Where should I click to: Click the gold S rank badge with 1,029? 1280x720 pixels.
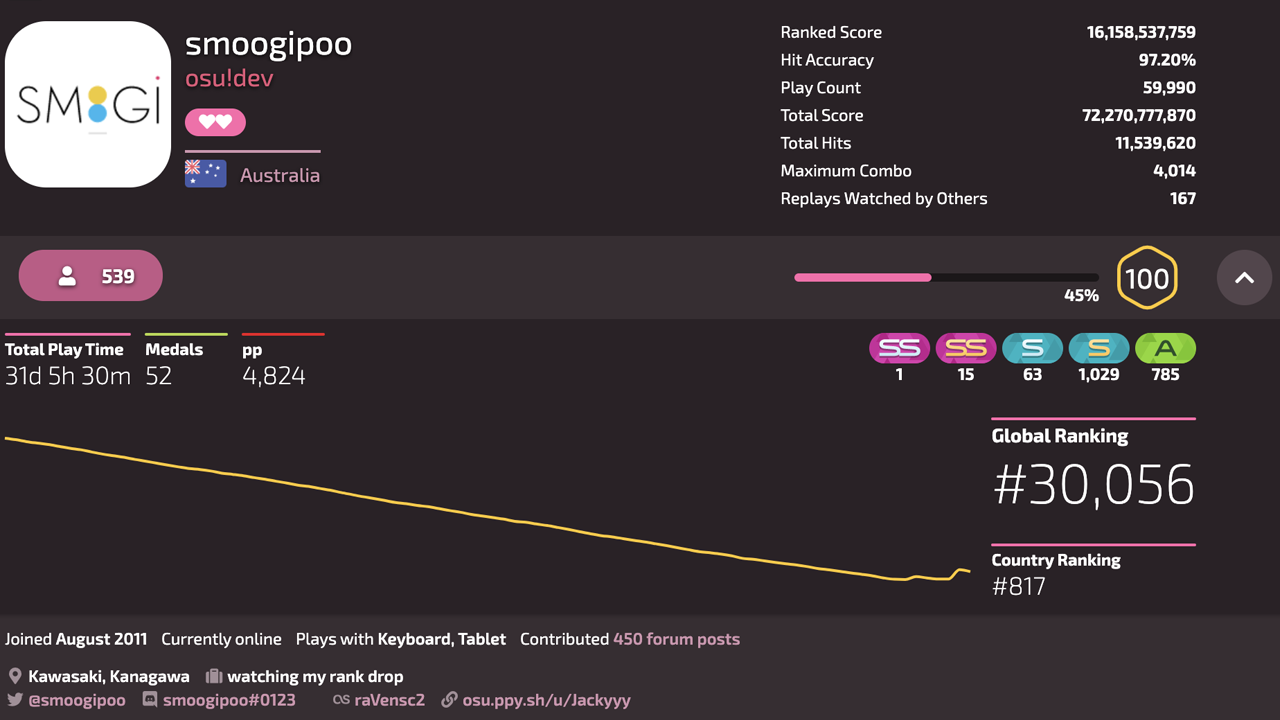point(1099,348)
